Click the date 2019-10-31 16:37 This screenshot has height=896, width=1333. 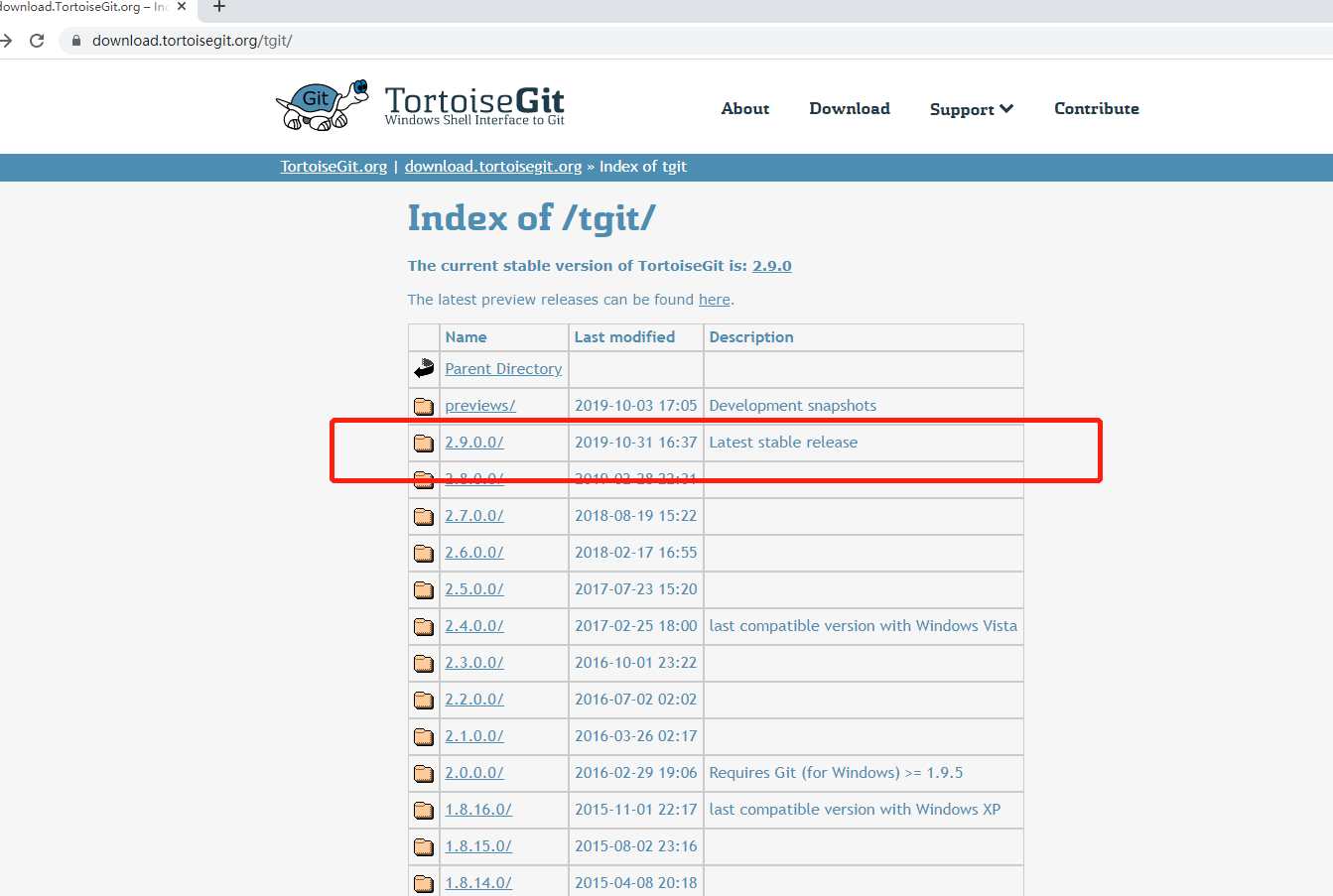coord(636,443)
